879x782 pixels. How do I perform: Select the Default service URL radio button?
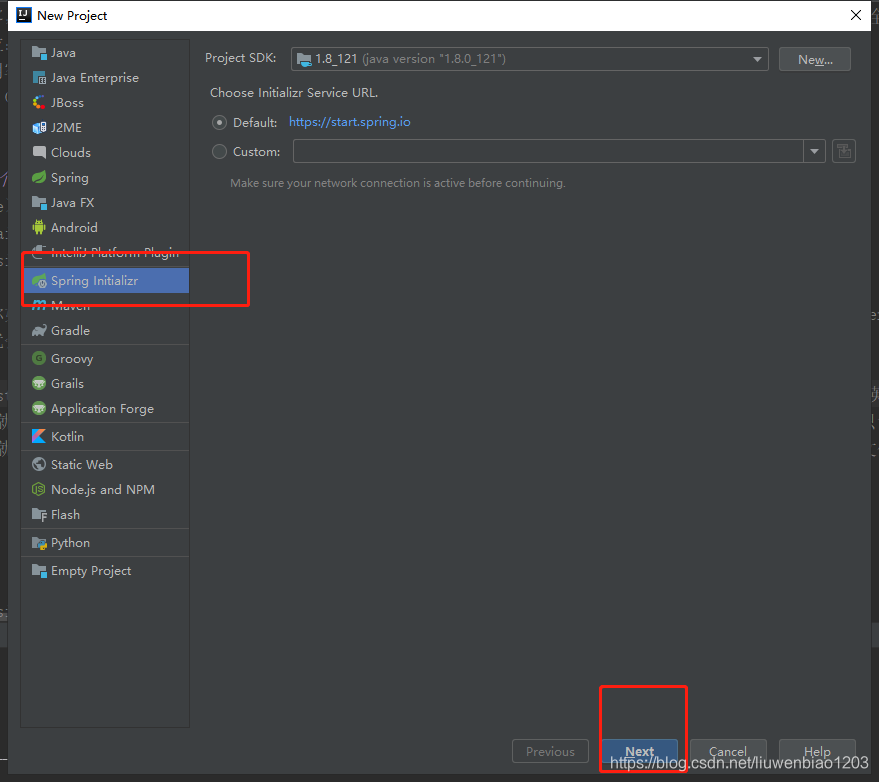219,122
